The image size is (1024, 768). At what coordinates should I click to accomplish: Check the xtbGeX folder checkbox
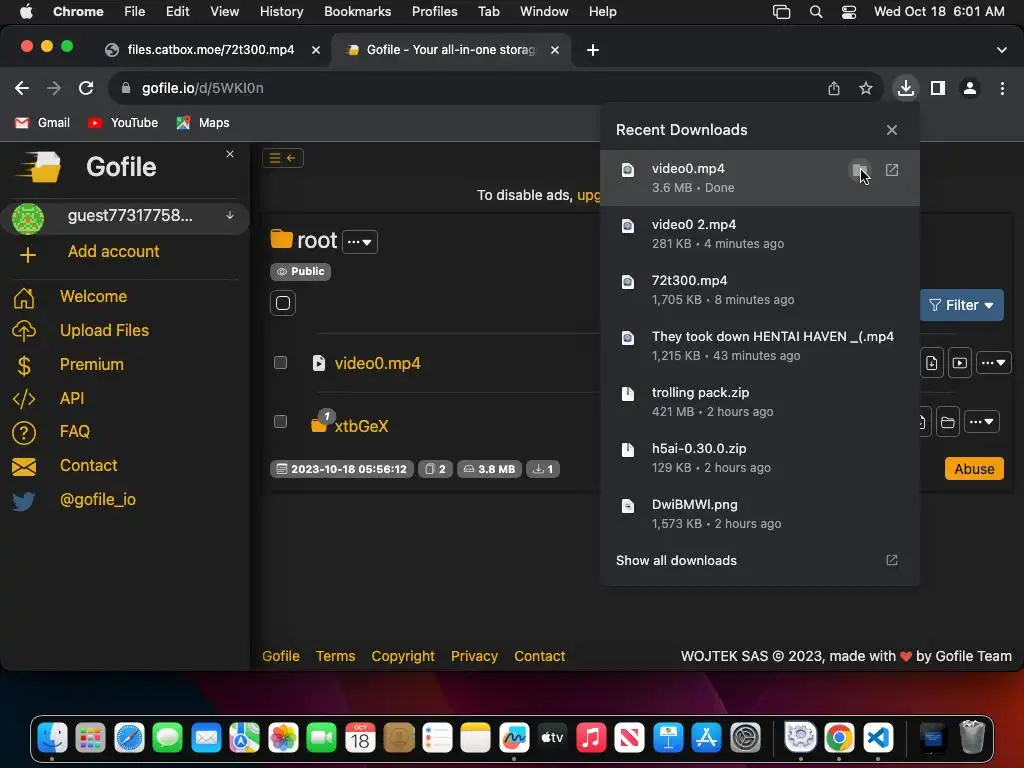tap(280, 421)
